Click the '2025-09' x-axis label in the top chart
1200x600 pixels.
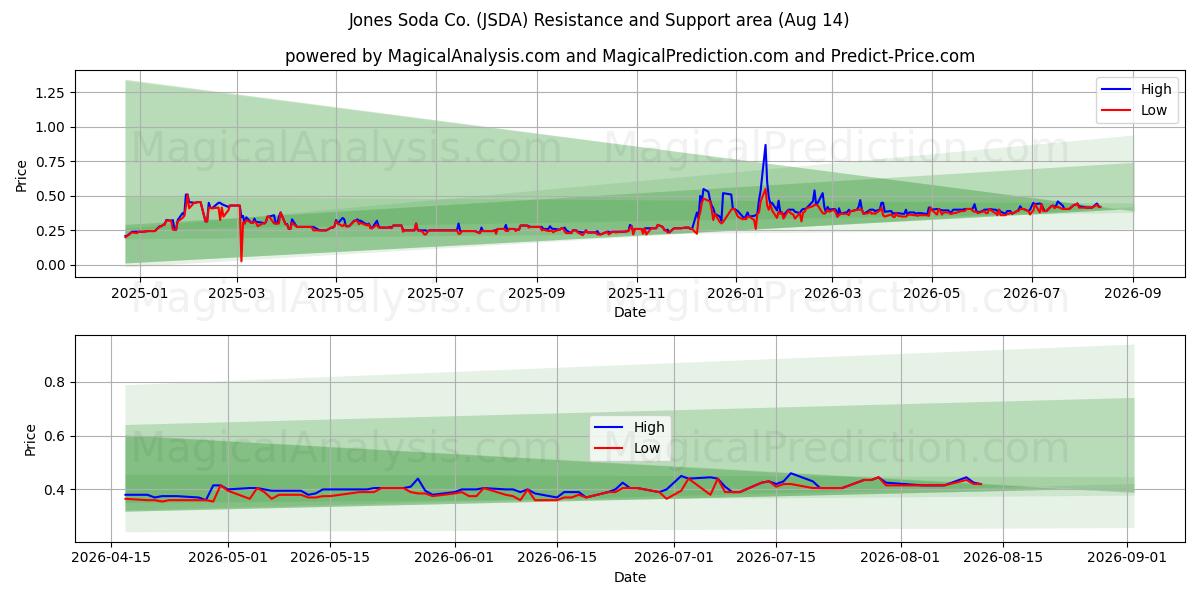tap(537, 293)
